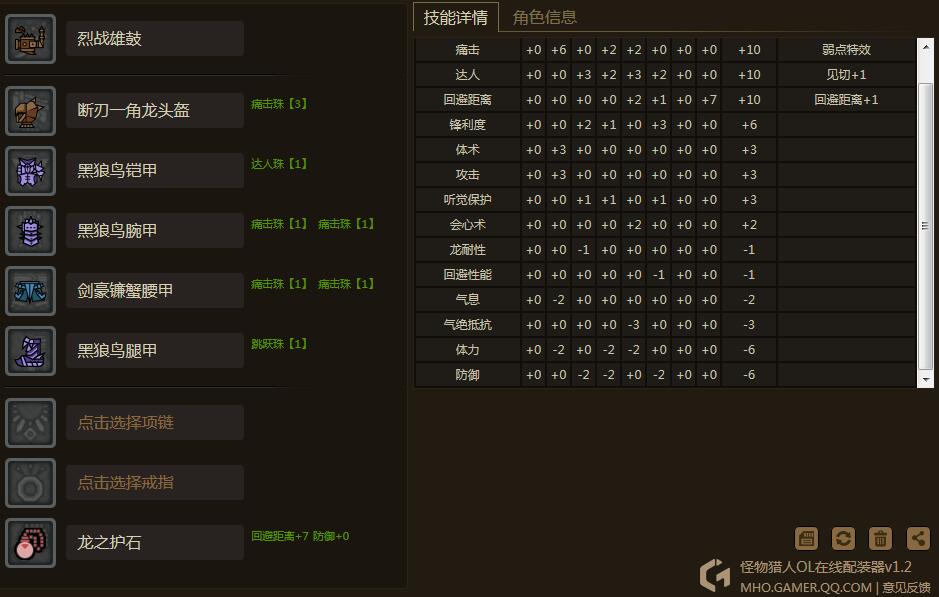Click the 黑狼鸟腿甲 leg armor icon
Viewport: 939px width, 597px height.
point(31,351)
